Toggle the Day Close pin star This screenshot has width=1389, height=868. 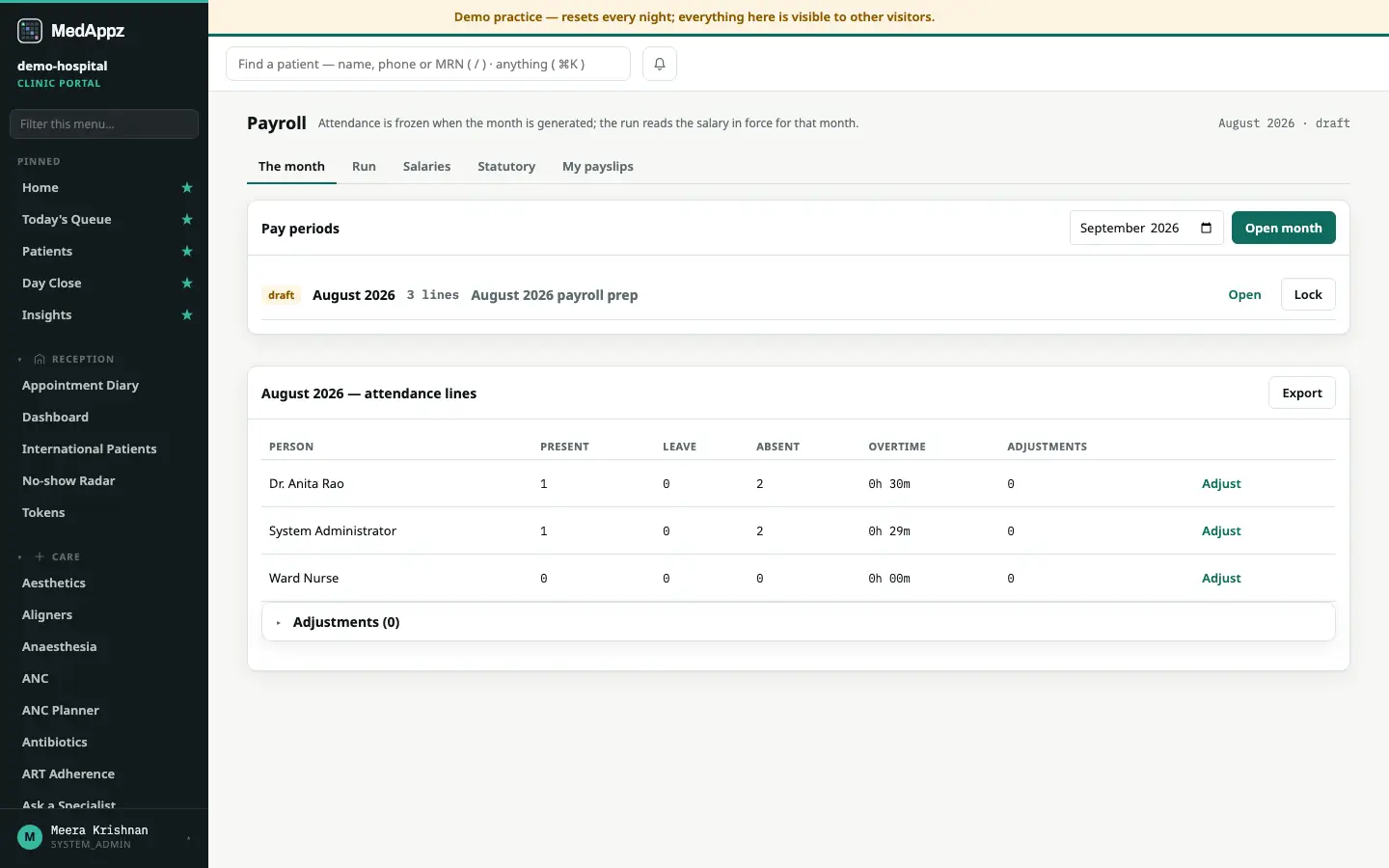click(187, 284)
